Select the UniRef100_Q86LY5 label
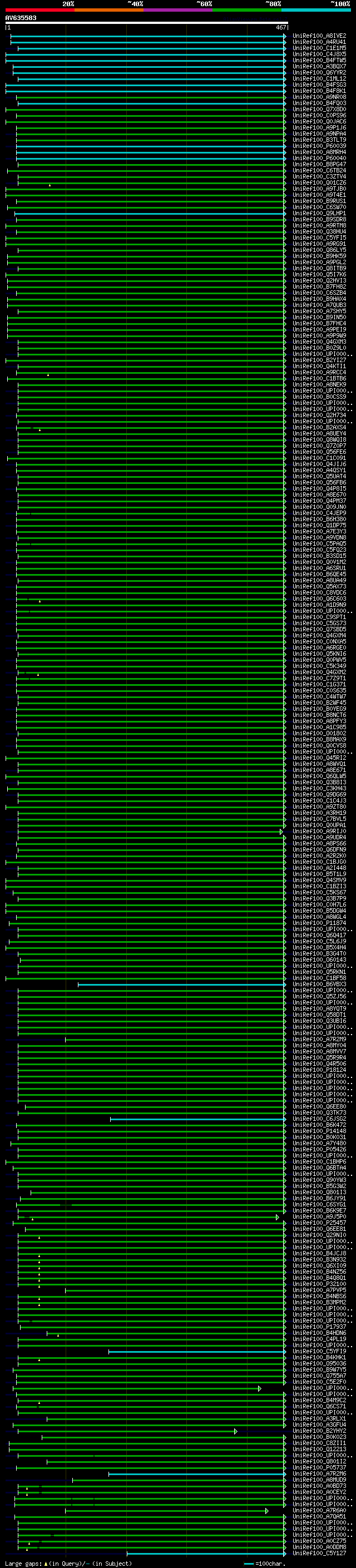 319,250
